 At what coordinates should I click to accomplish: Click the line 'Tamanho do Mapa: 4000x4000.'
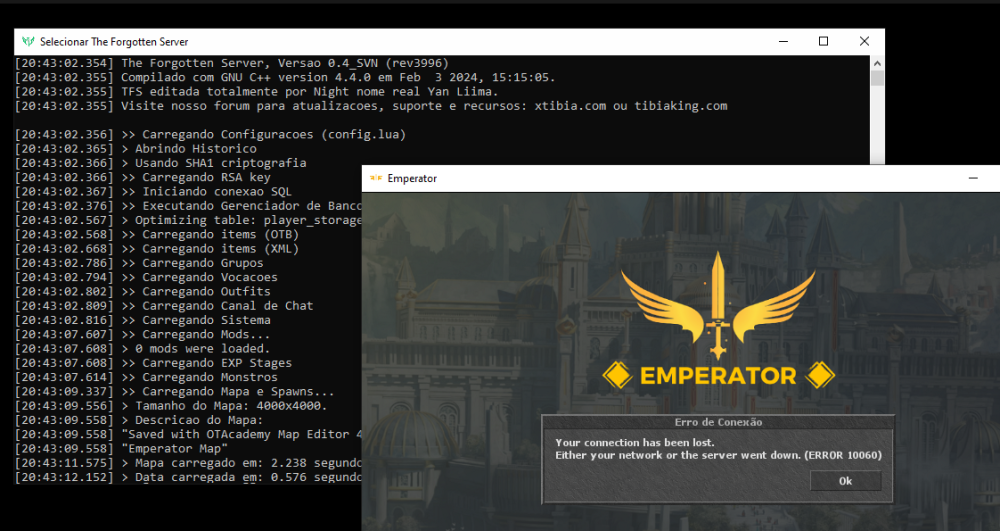click(x=171, y=405)
